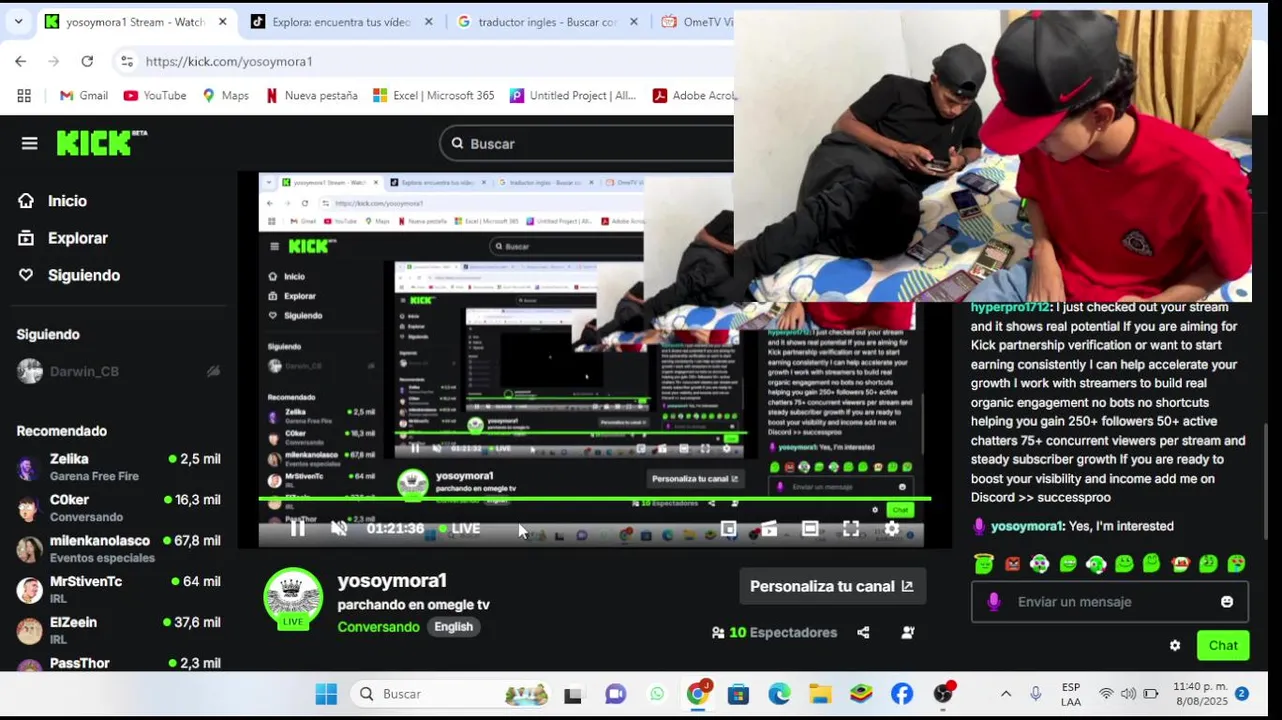
Task: Insert the halo angel emote
Action: pyautogui.click(x=985, y=564)
